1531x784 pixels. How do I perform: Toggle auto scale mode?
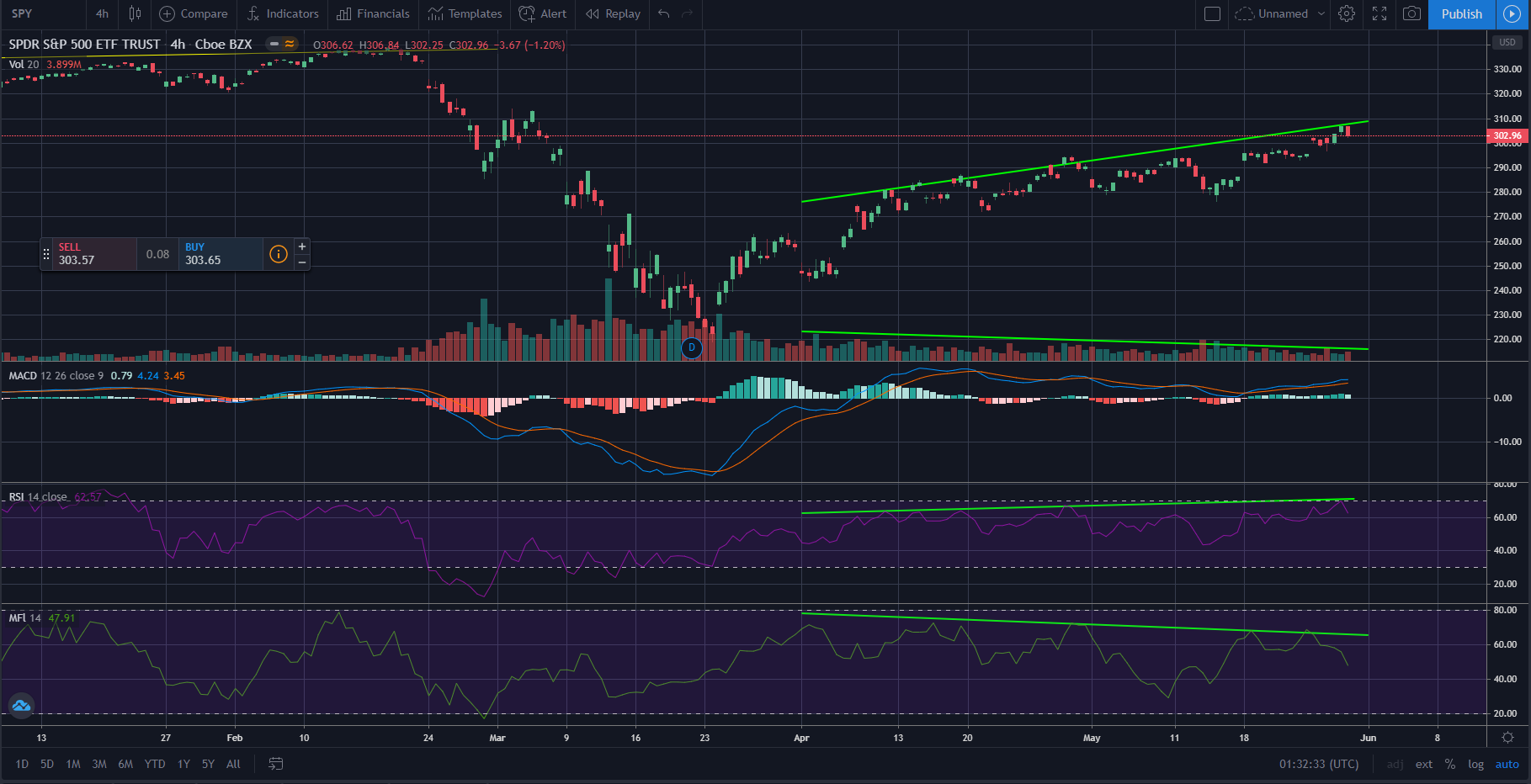pyautogui.click(x=1507, y=764)
